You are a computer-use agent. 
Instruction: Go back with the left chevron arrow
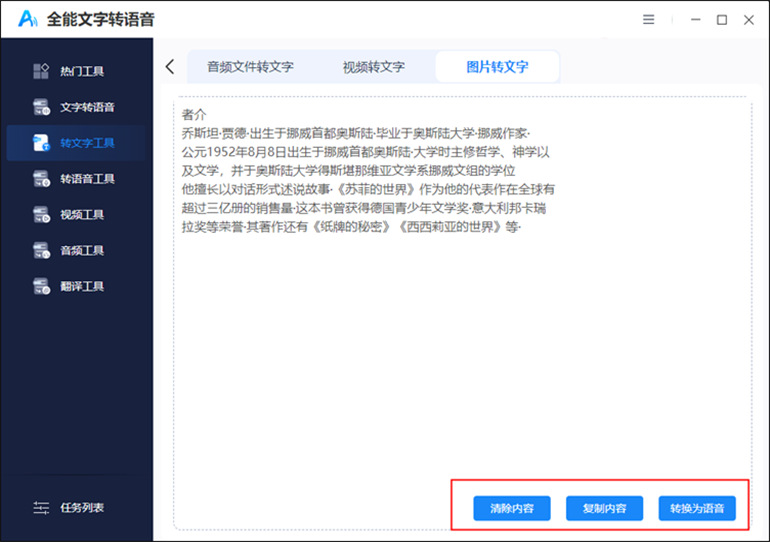(x=170, y=67)
